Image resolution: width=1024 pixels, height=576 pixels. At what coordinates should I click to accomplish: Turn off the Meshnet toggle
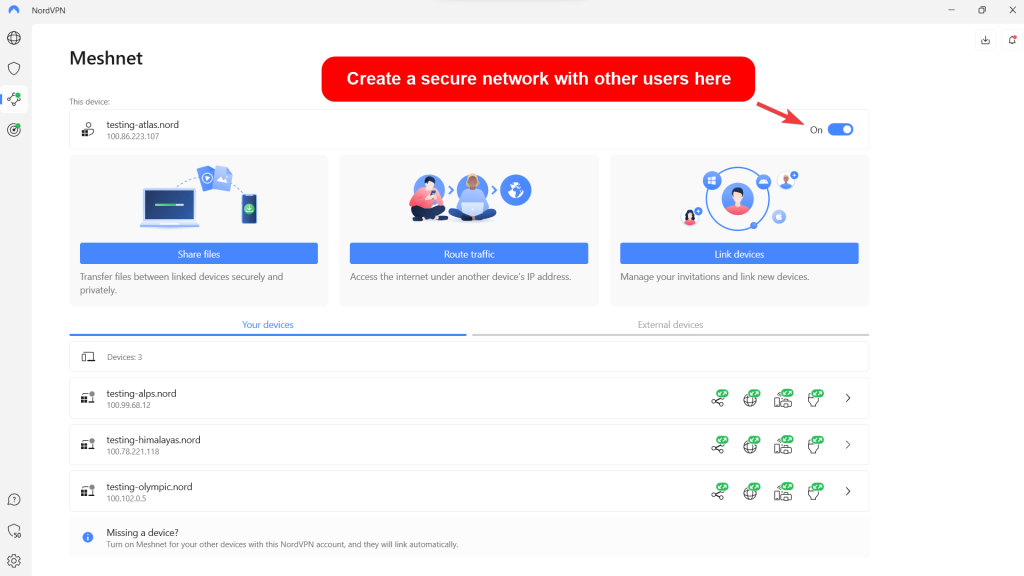(x=840, y=129)
